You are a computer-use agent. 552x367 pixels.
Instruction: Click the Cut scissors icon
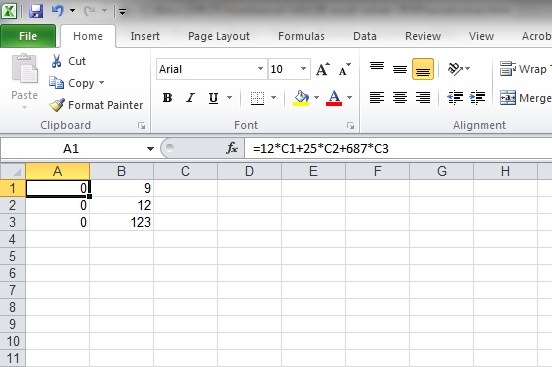(56, 61)
